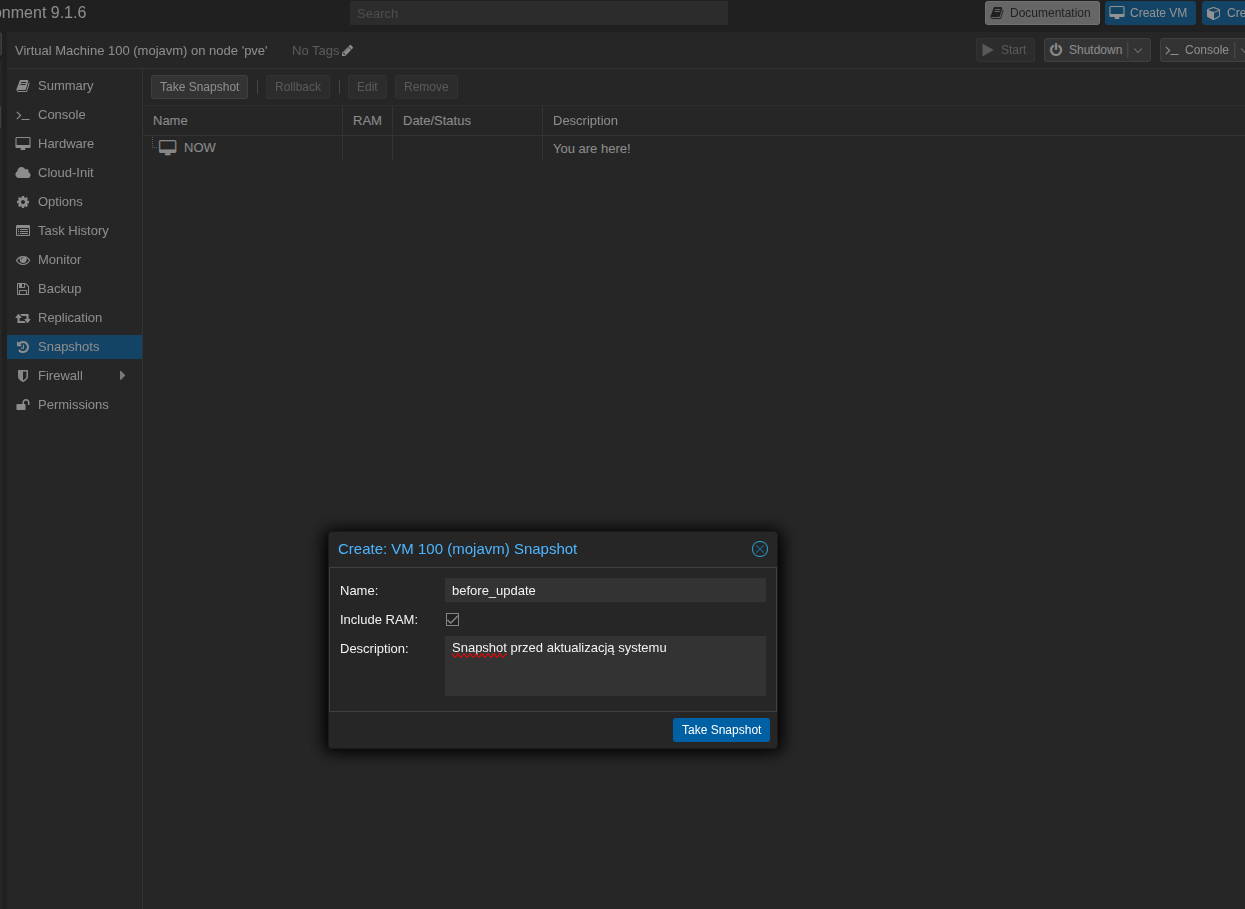Toggle RAM inclusion for the snapshot
Screen dimensions: 1245x909
click(452, 619)
